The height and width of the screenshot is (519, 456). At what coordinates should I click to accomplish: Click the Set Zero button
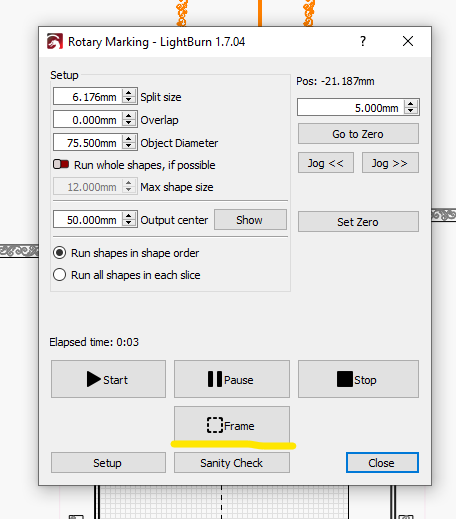click(358, 221)
